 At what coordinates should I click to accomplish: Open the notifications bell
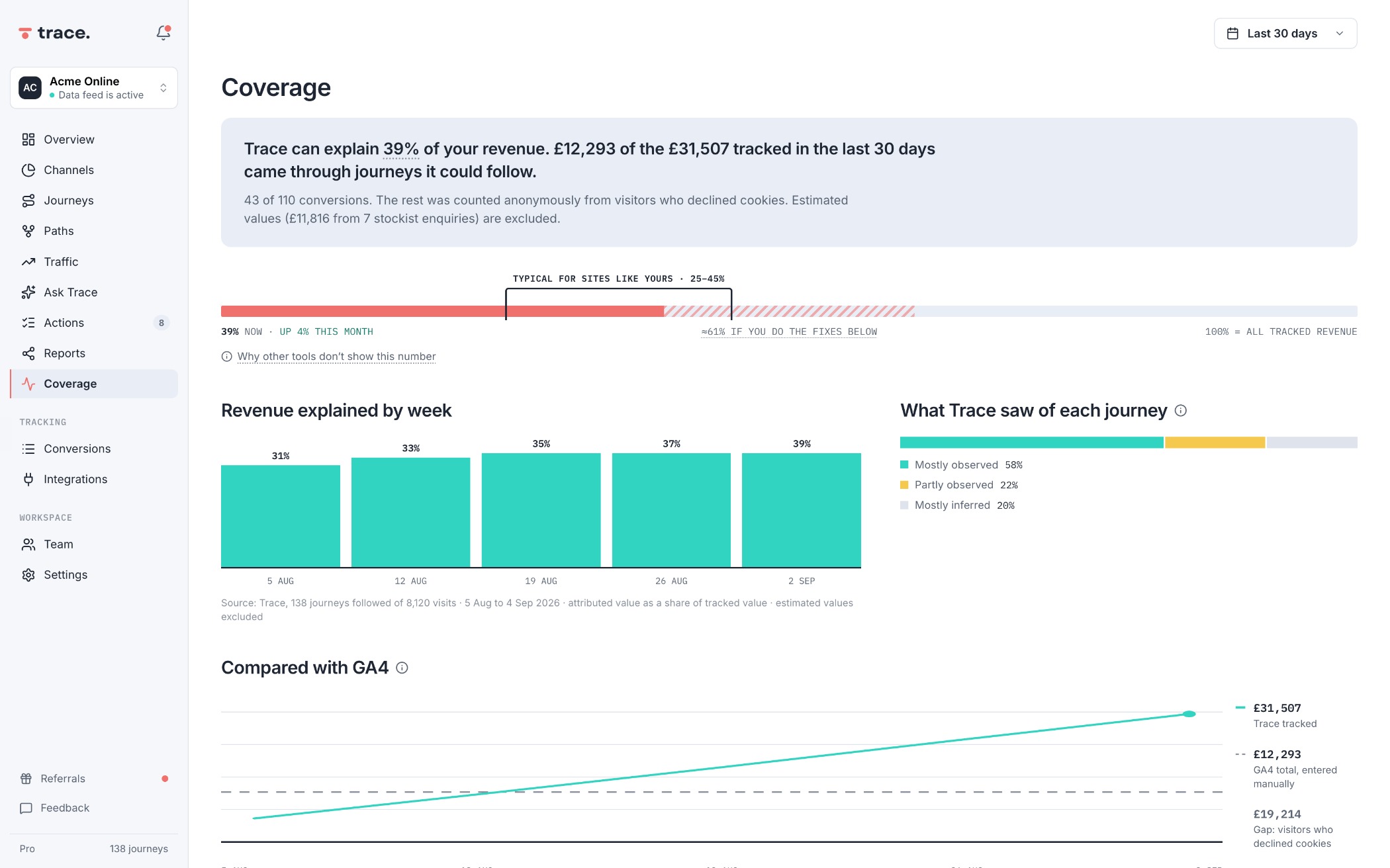click(163, 32)
